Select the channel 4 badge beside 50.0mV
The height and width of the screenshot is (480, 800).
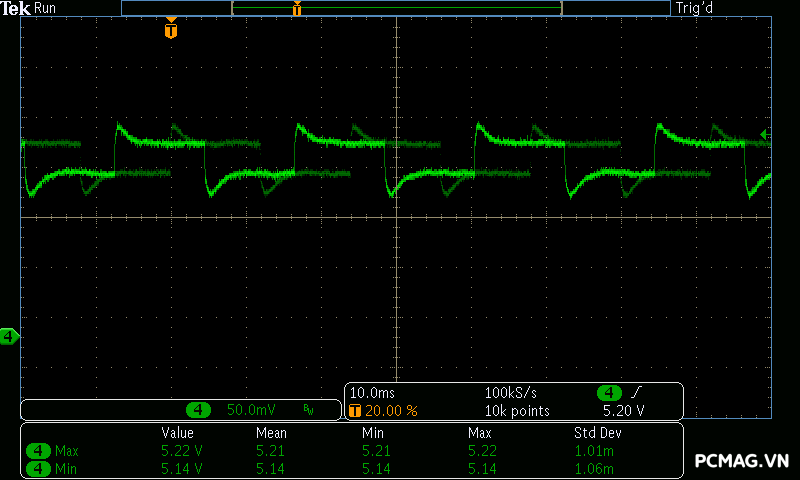[x=200, y=410]
